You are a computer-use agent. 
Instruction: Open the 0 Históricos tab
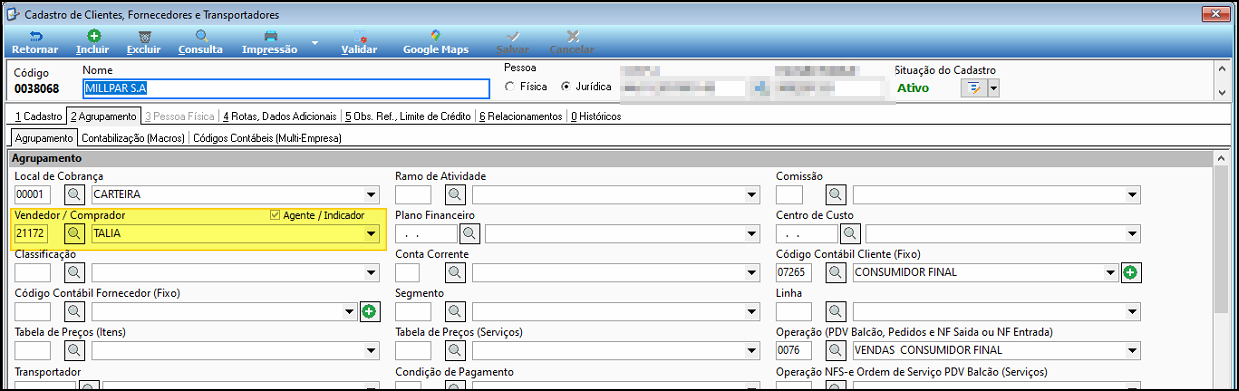595,116
